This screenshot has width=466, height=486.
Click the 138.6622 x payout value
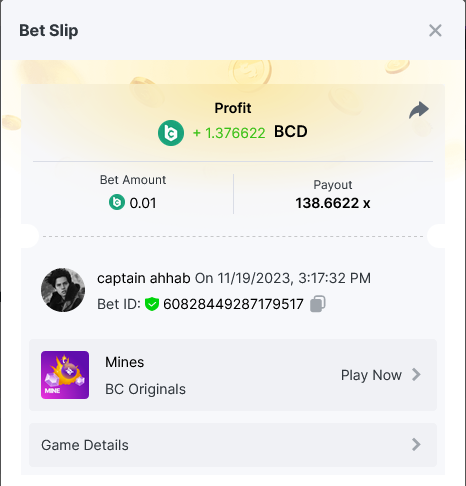tap(333, 203)
